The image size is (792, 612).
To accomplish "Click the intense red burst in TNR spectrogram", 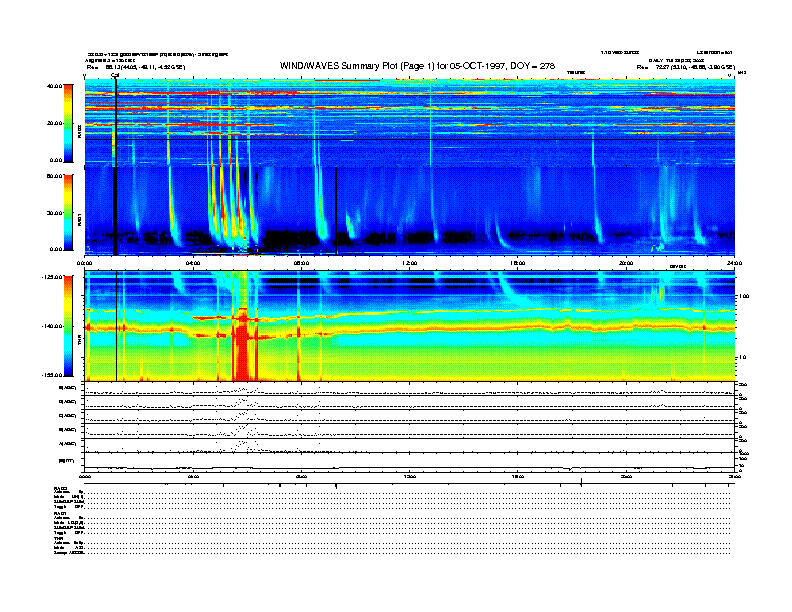I will point(243,343).
